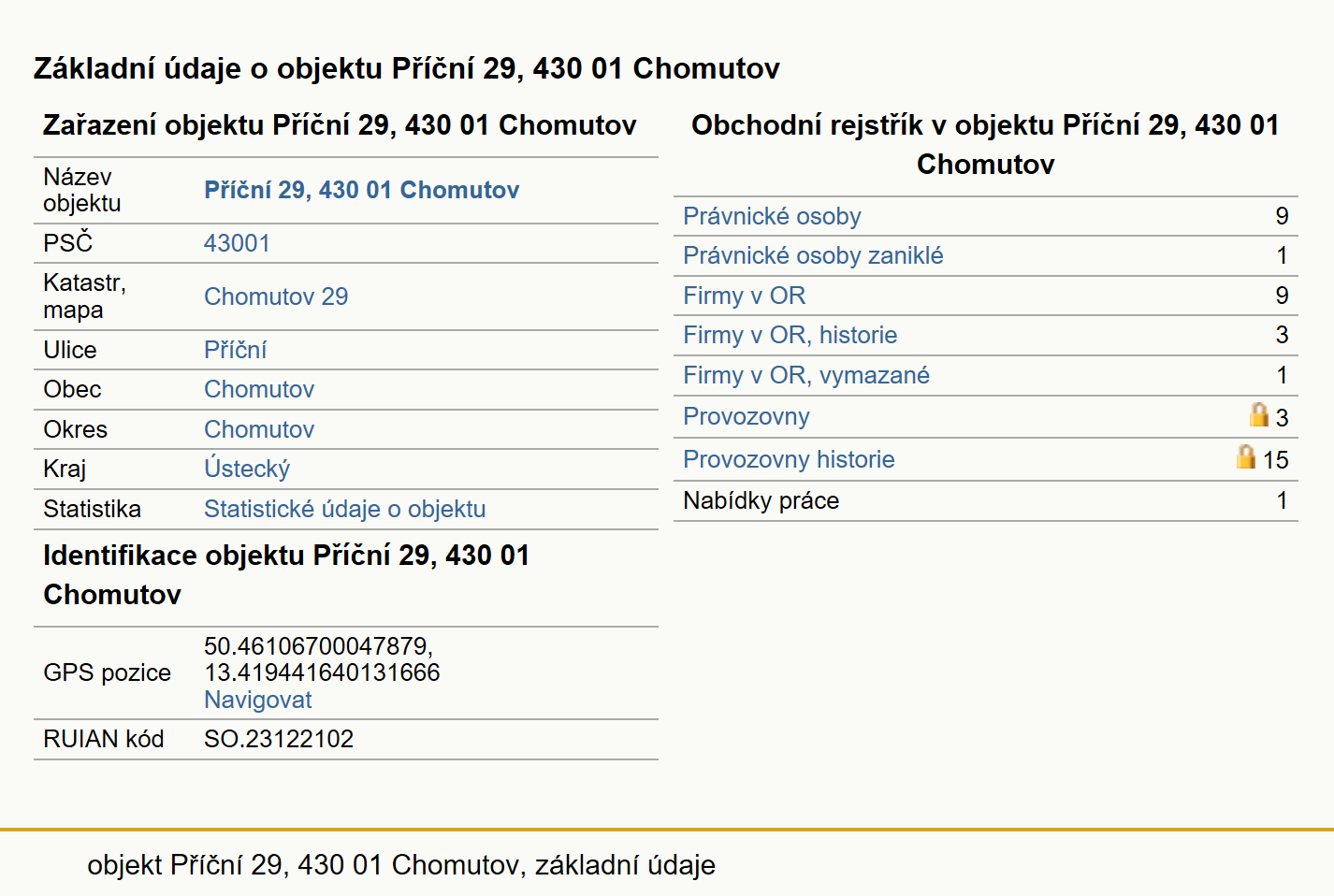Open Firmy v OR, vymazané link

(806, 375)
